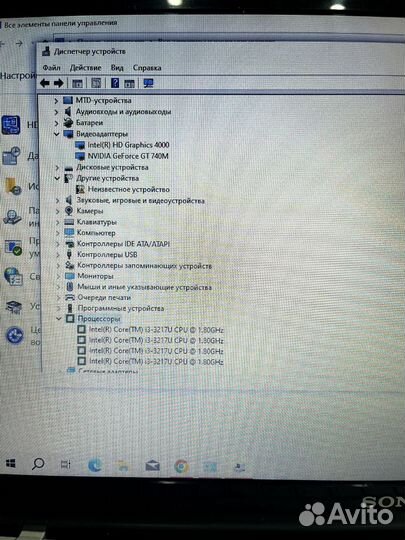The image size is (405, 540).
Task: Select NVIDIA GeForce GT 740M adapter
Action: tap(128, 156)
